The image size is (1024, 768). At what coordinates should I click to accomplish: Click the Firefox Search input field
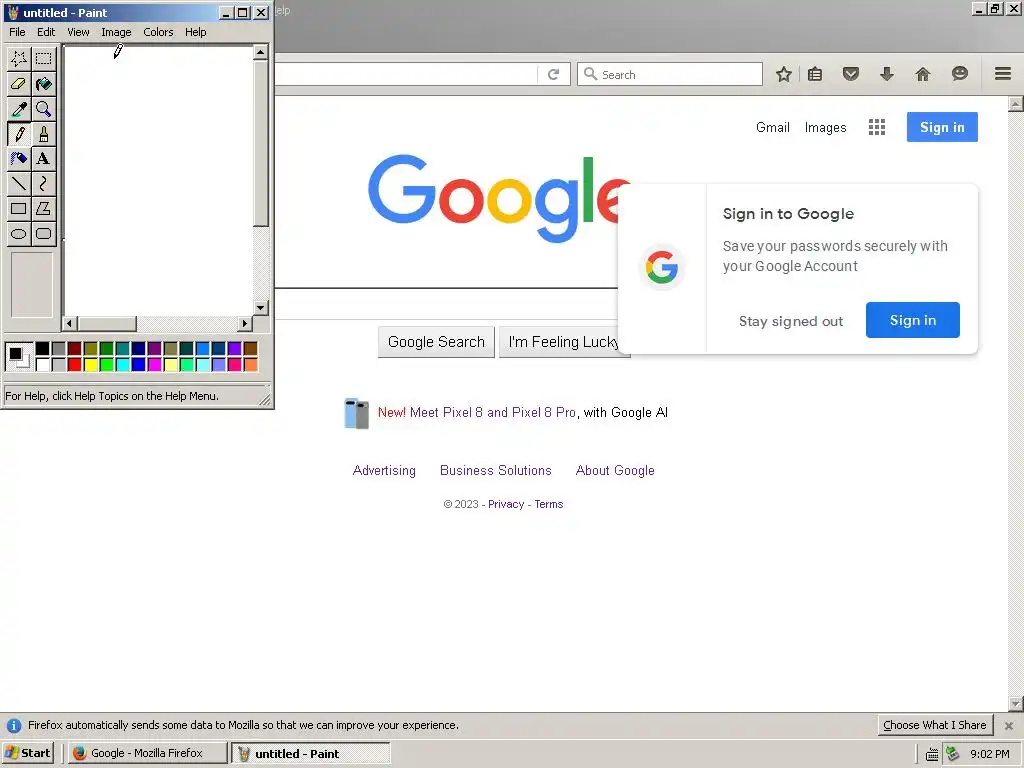(670, 74)
